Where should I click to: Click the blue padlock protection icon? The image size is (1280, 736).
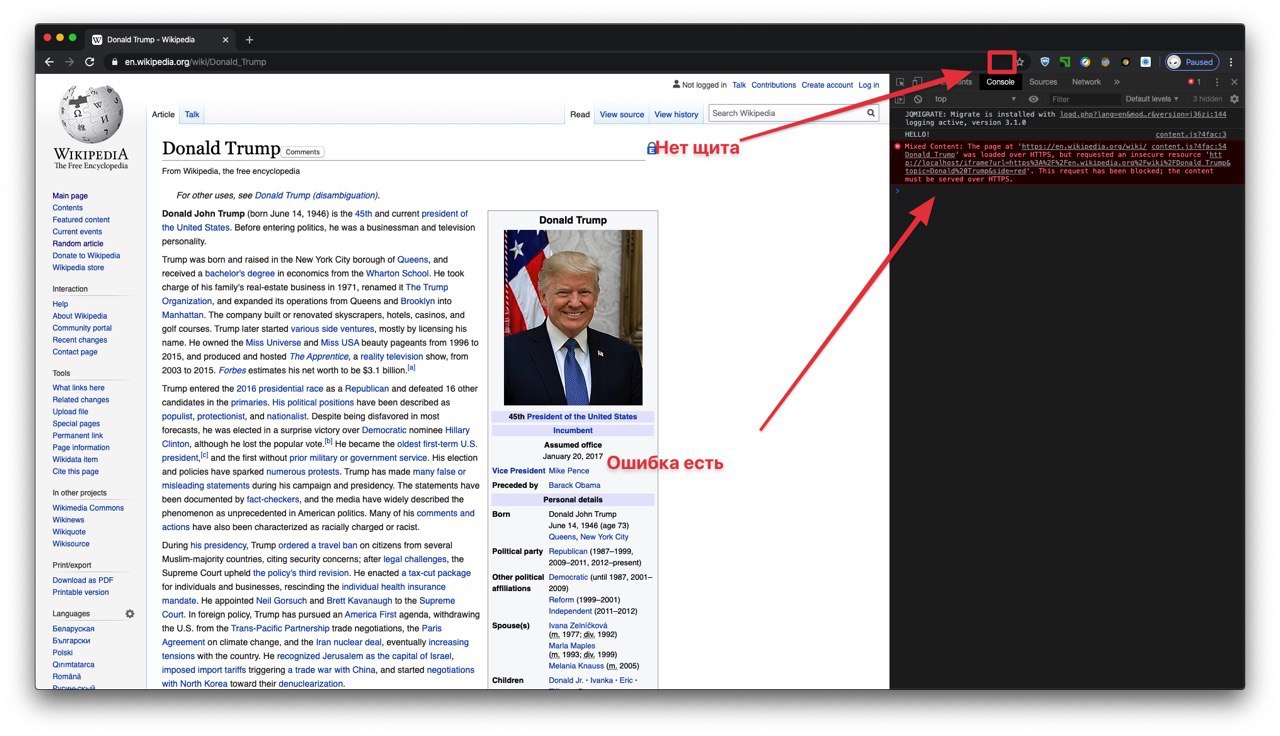click(x=652, y=148)
